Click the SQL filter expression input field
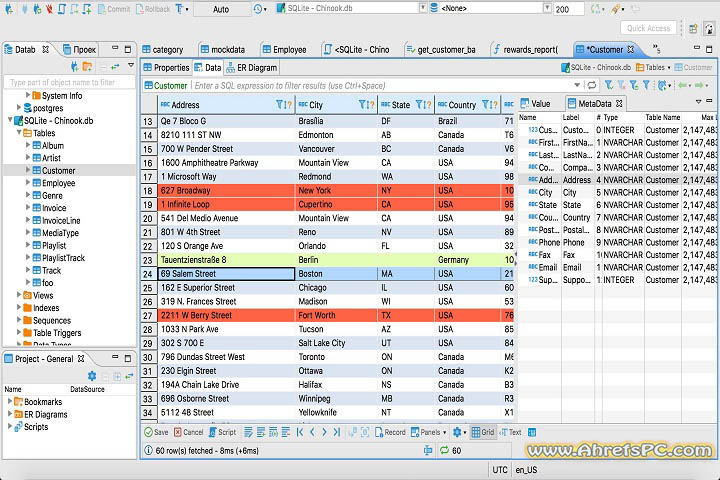 [x=382, y=85]
